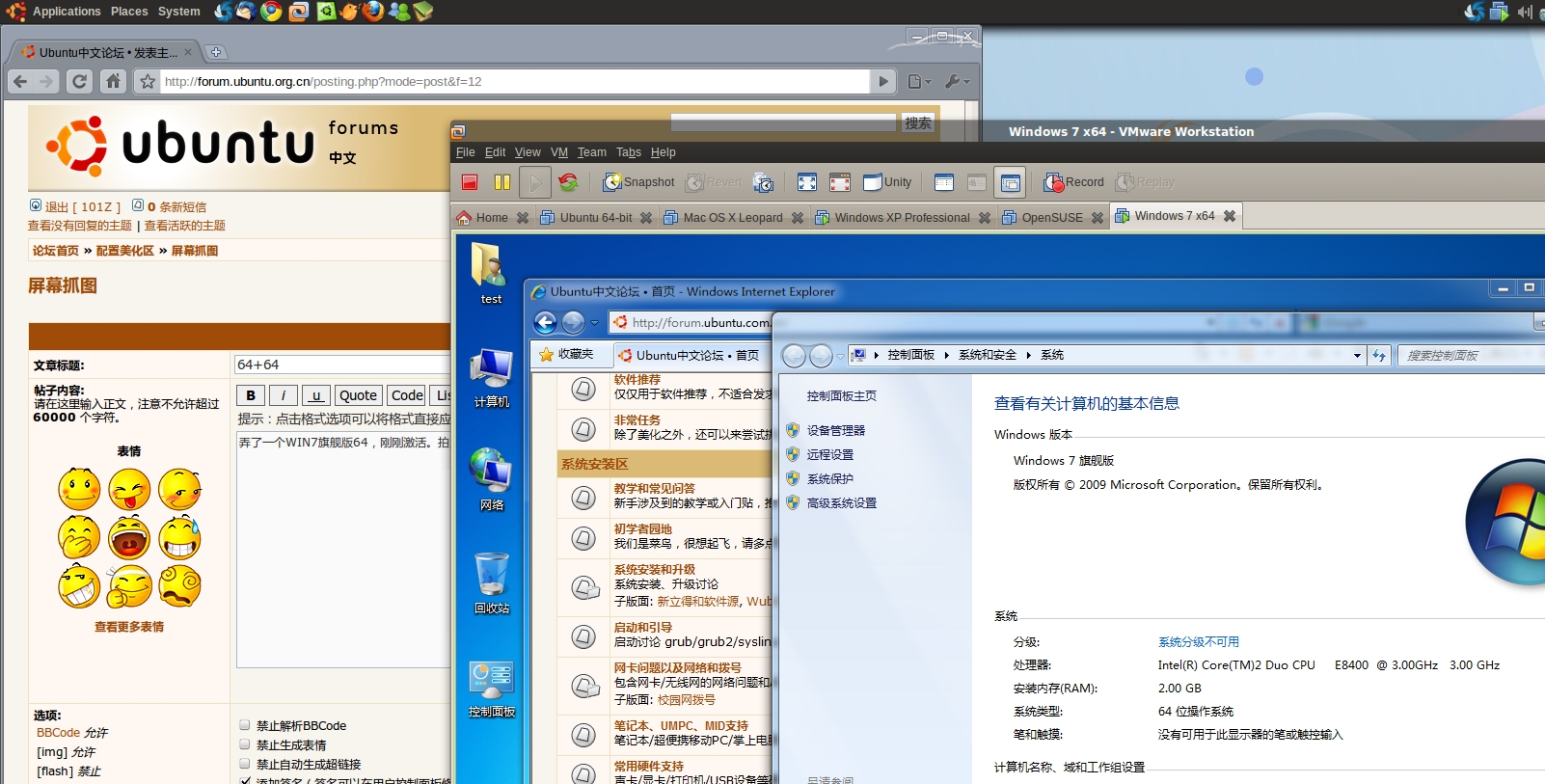Open Chrome wrench settings dropdown
Viewport: 1545px width, 784px height.
pyautogui.click(x=957, y=82)
